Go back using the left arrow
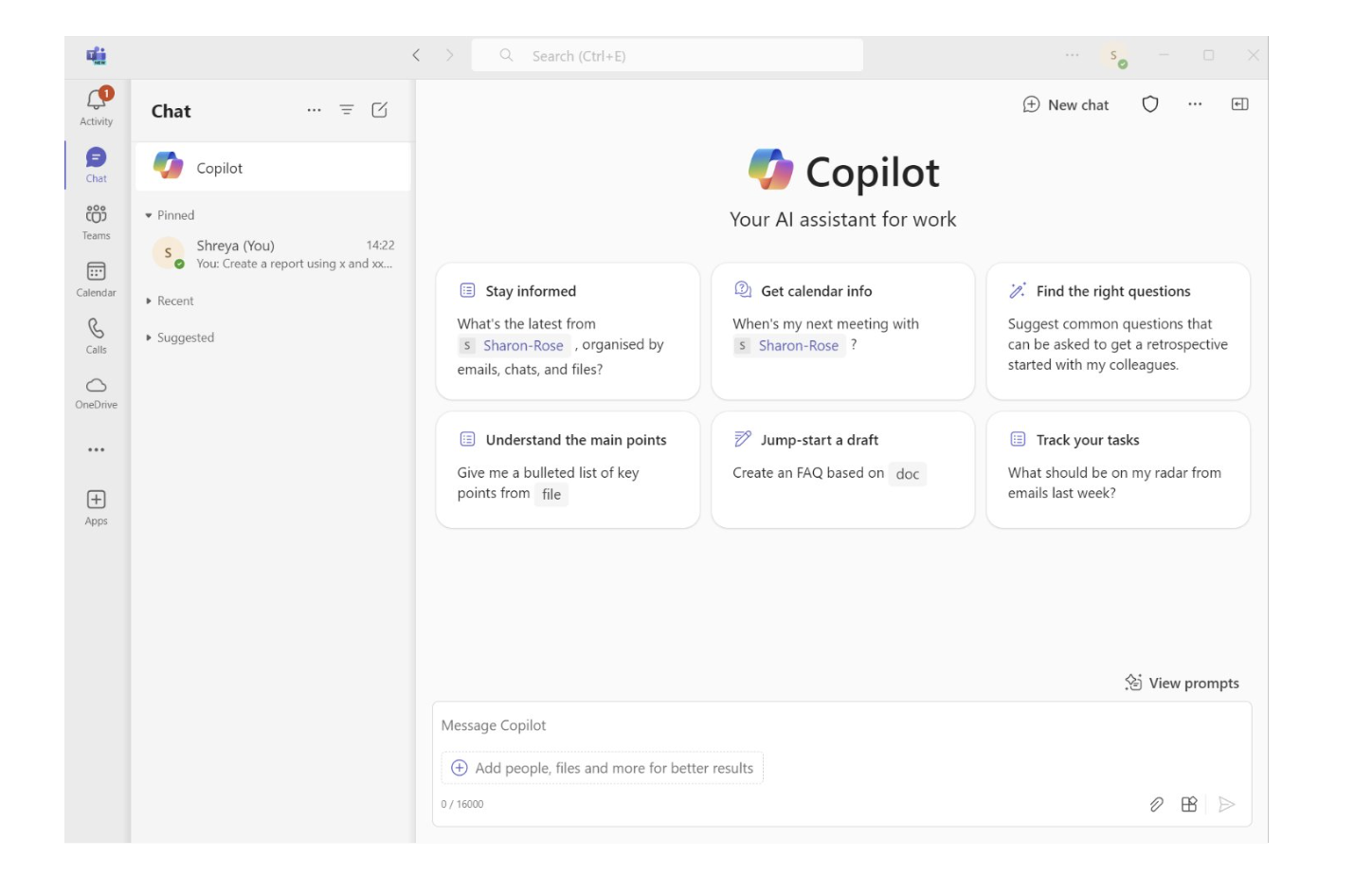The image size is (1372, 876). pos(416,55)
